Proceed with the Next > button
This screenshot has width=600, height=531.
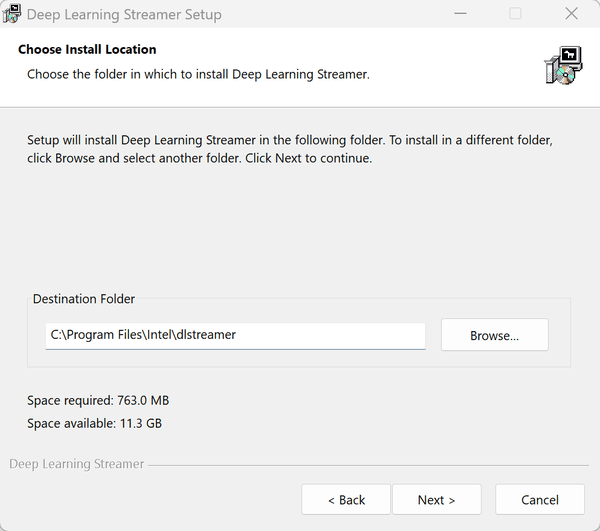click(437, 499)
